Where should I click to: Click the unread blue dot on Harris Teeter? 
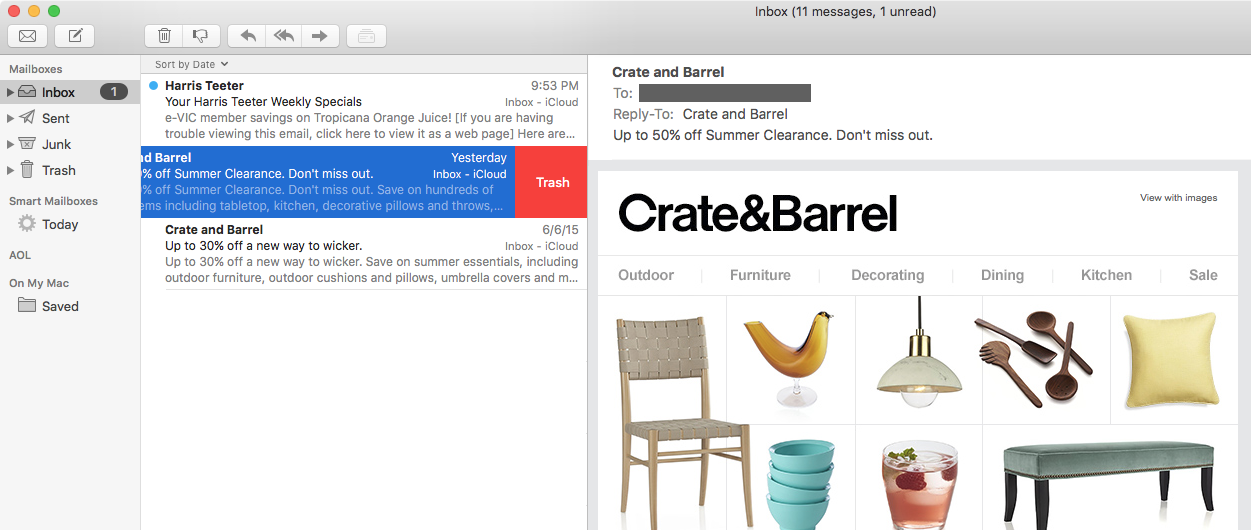153,86
